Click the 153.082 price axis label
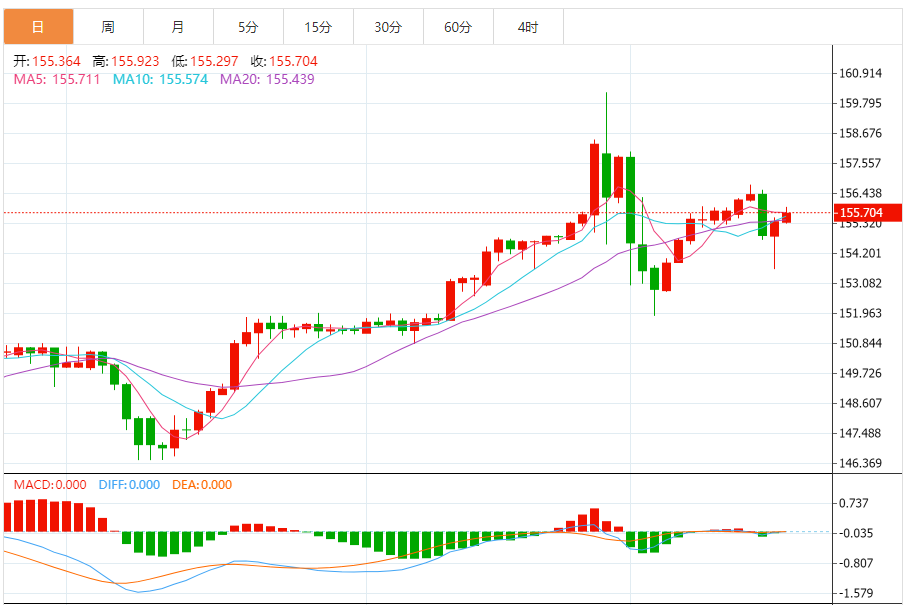 860,283
